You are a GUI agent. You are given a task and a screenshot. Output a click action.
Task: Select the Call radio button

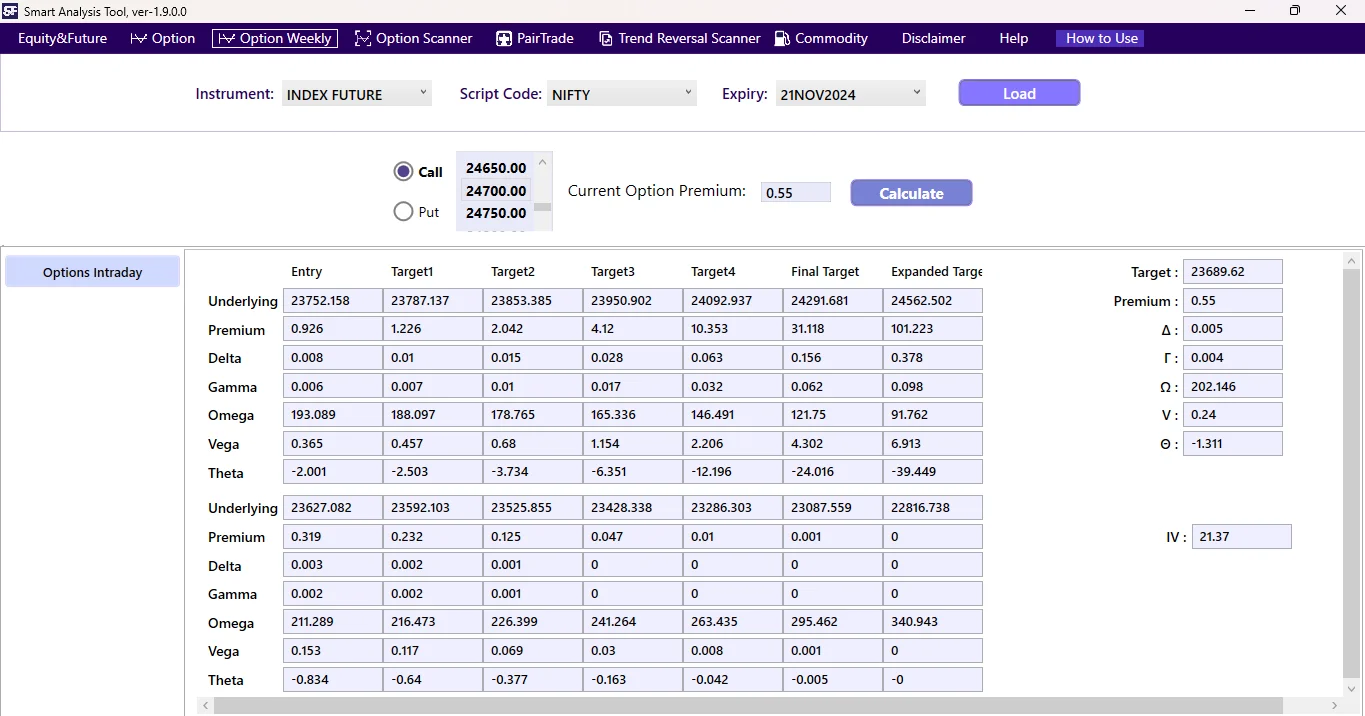403,171
